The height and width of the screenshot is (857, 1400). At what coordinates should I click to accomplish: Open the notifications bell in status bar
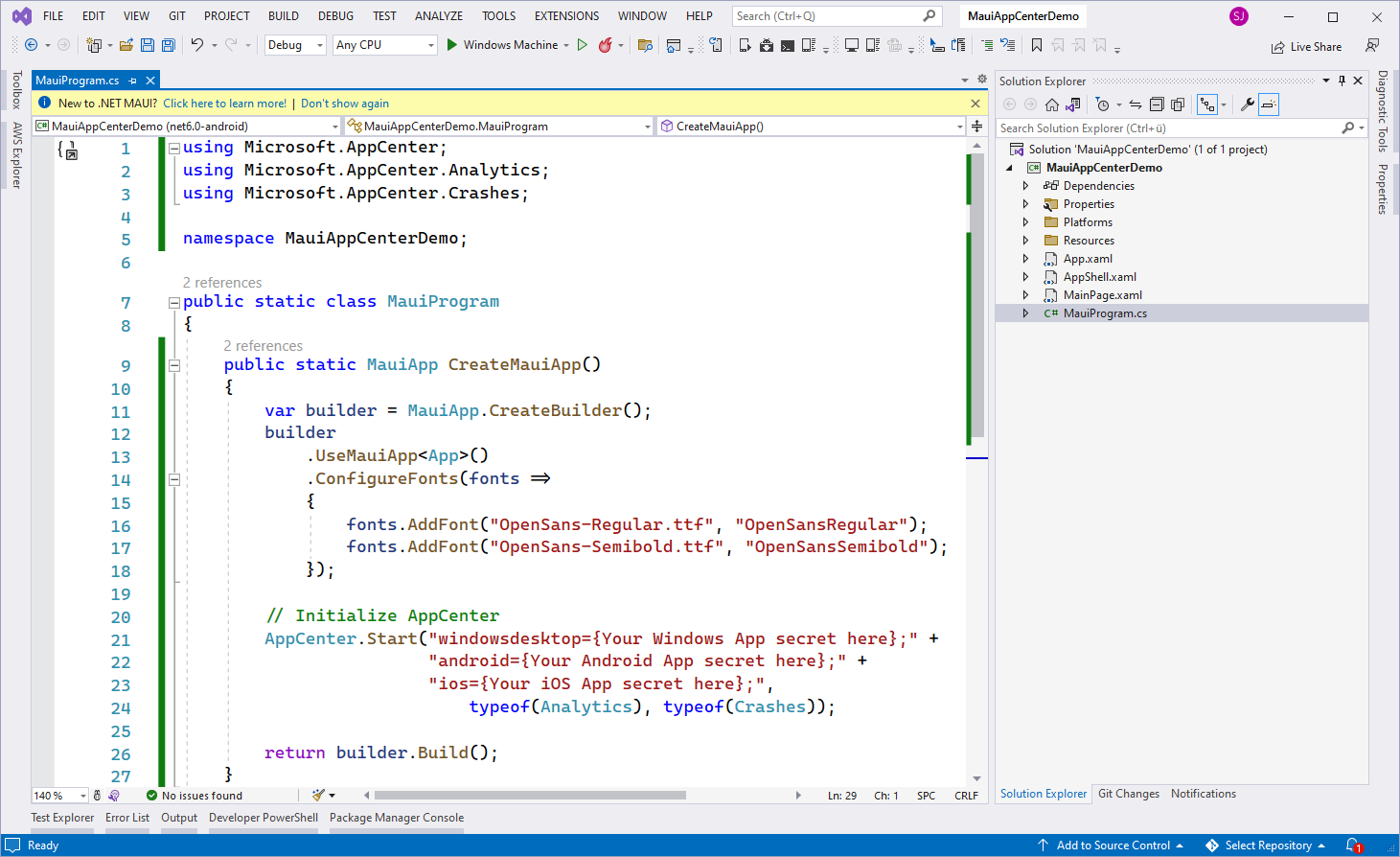1353,845
